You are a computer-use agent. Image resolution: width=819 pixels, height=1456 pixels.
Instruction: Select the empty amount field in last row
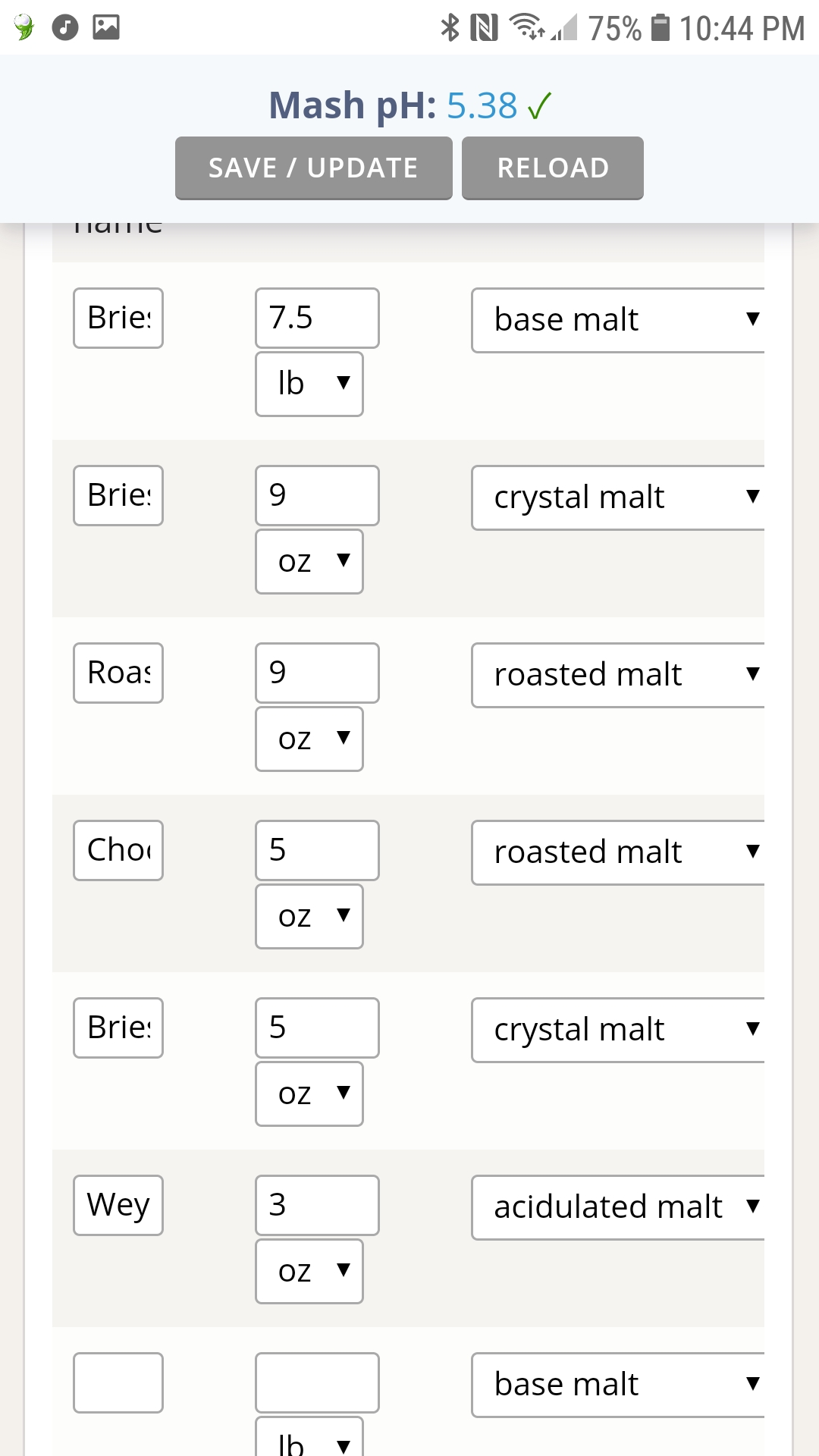coord(317,1382)
